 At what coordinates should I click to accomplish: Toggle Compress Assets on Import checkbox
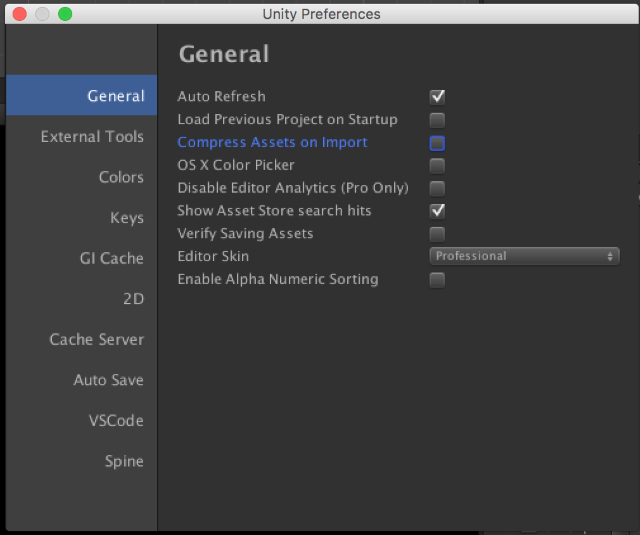point(437,143)
